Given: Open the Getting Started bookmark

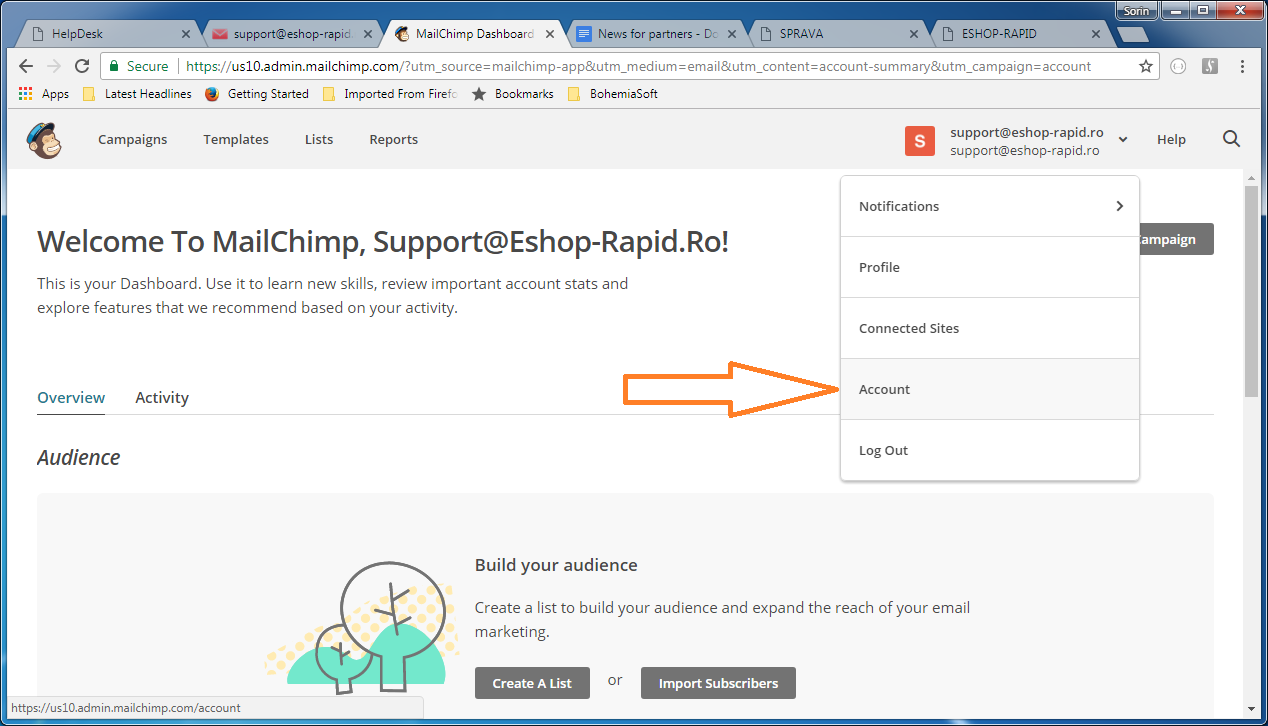Looking at the screenshot, I should (257, 94).
